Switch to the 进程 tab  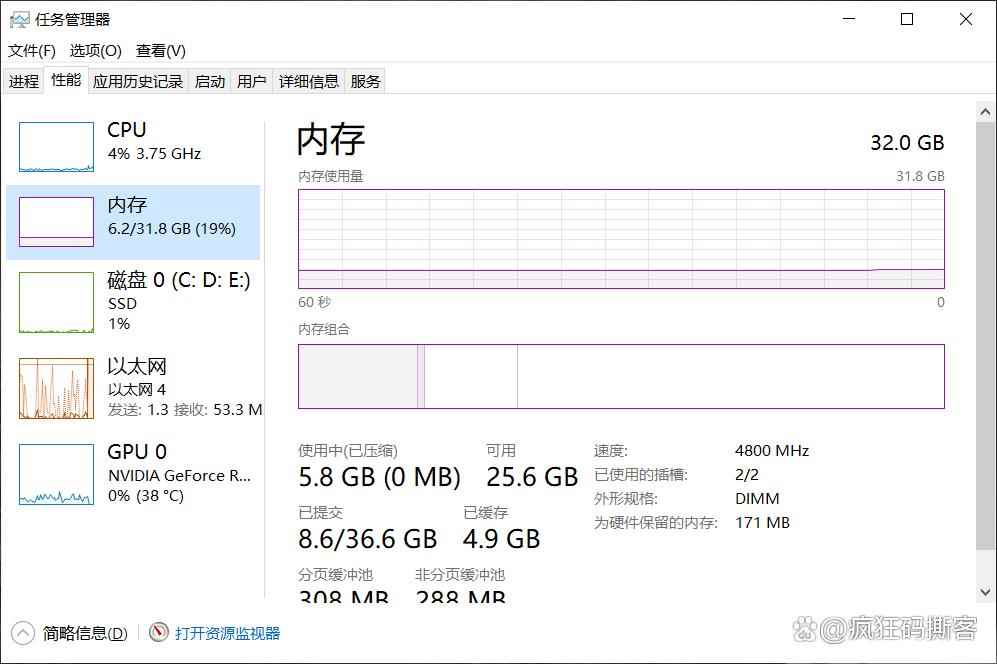pyautogui.click(x=24, y=81)
